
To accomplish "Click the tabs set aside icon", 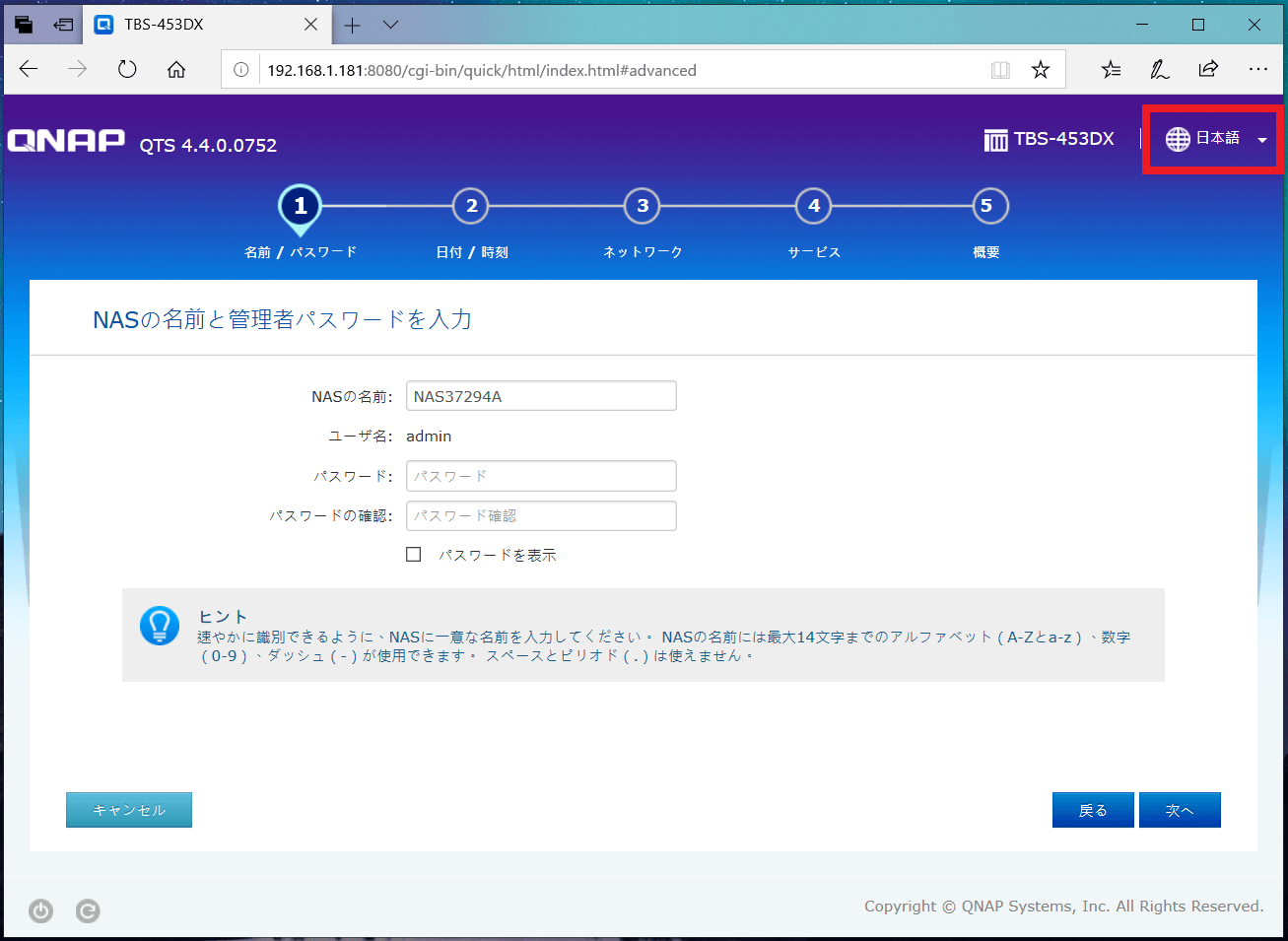I will click(24, 25).
